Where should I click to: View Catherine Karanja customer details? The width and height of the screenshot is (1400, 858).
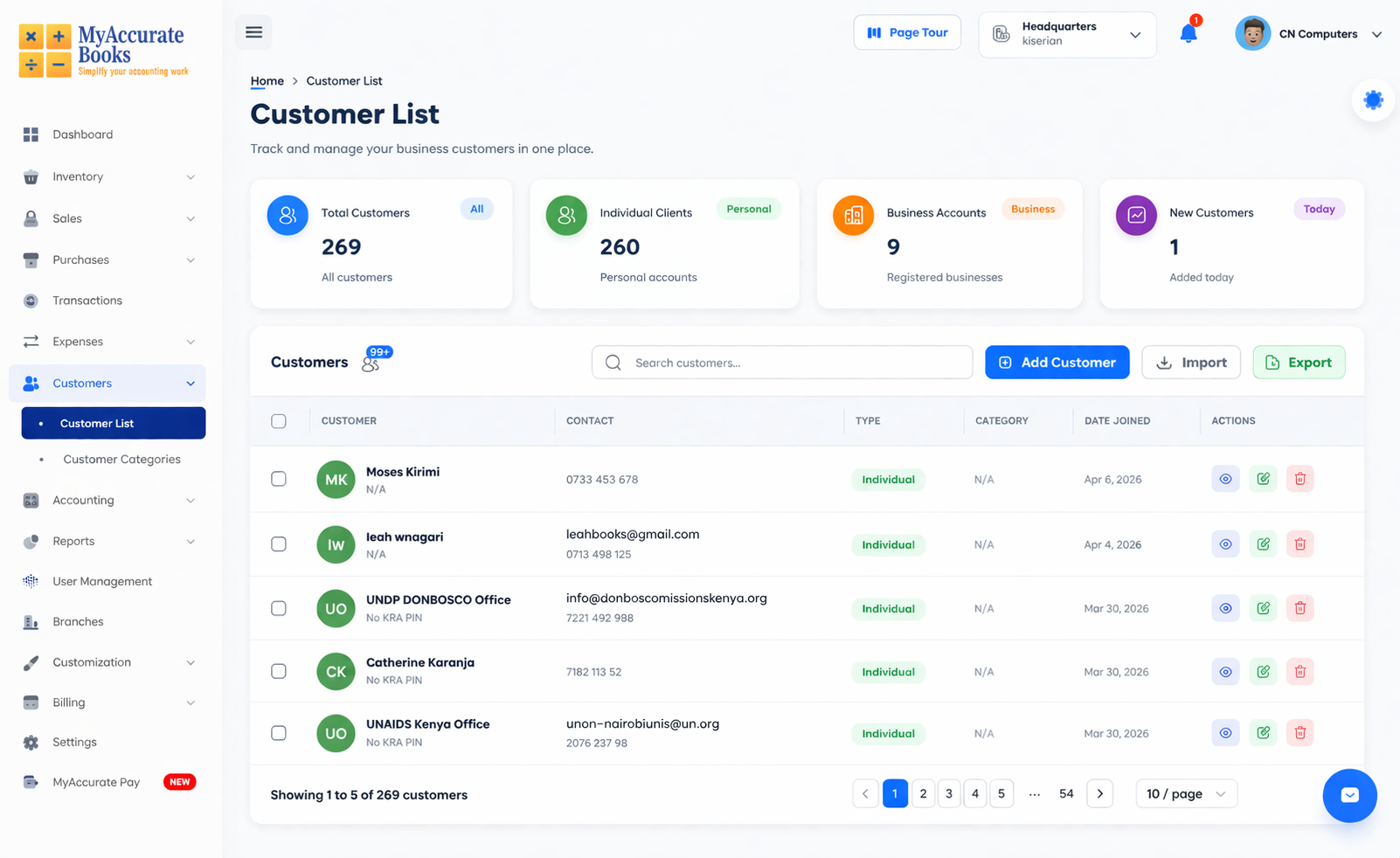(x=1225, y=671)
